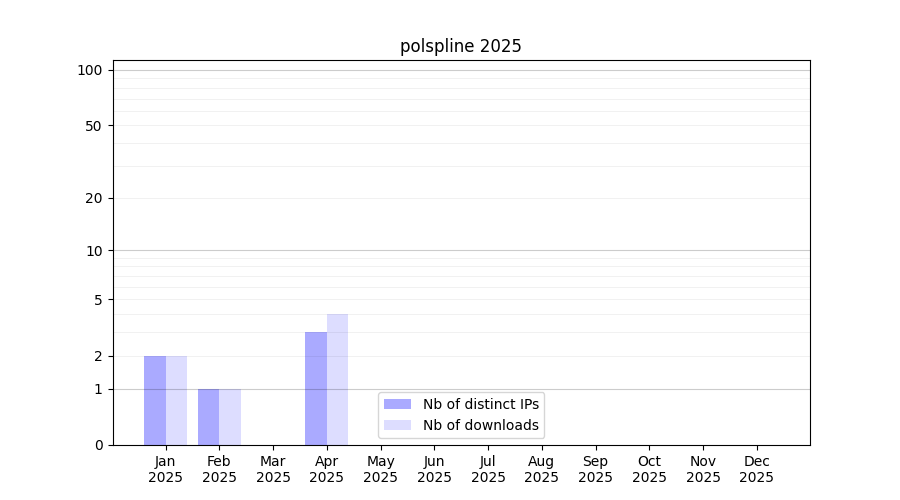900x500 pixels.
Task: Select the Jan 2025 downloads bar
Action: point(176,400)
